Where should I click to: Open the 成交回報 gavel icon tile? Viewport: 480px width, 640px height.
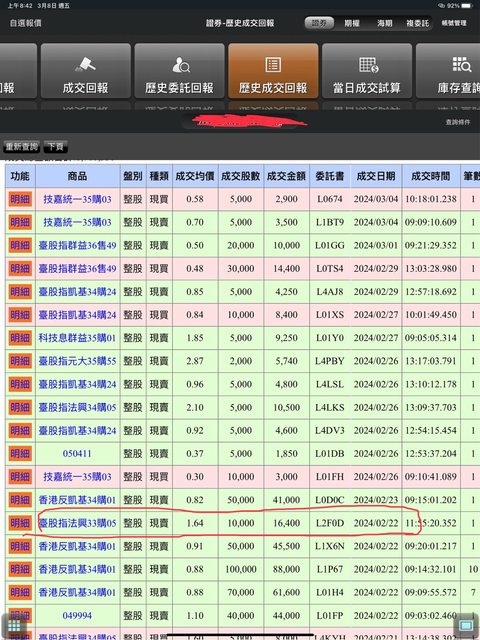point(86,71)
